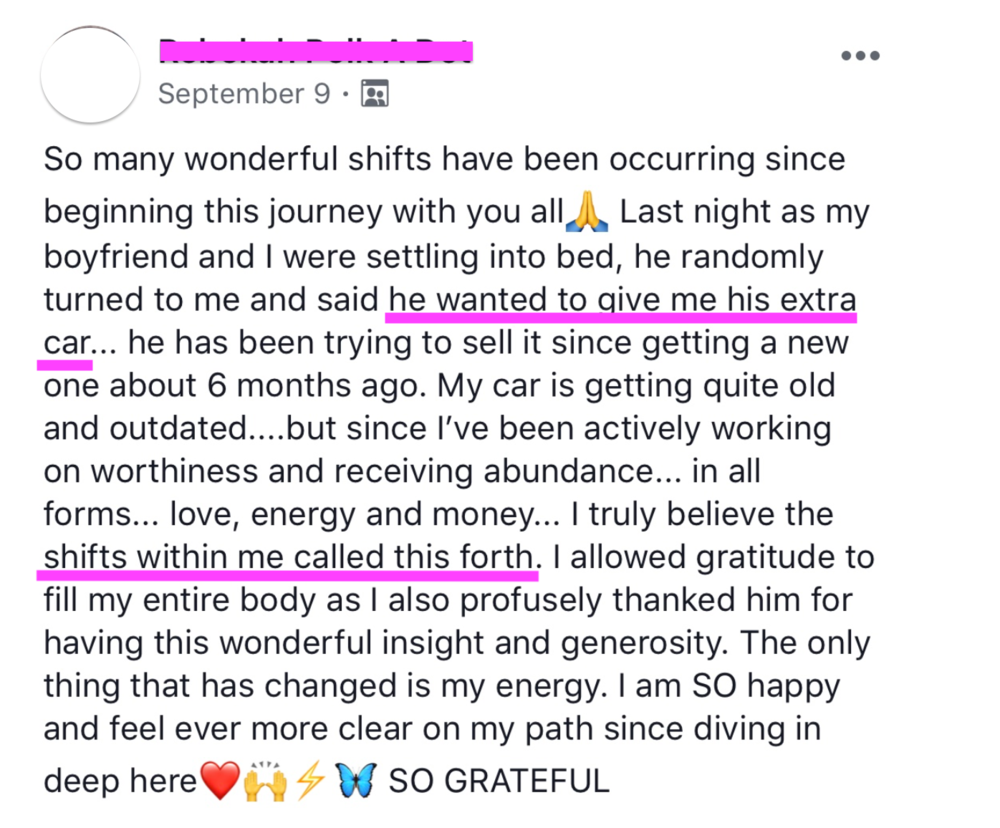The image size is (1000, 828).
Task: Click the lightning bolt emoji
Action: point(311,780)
